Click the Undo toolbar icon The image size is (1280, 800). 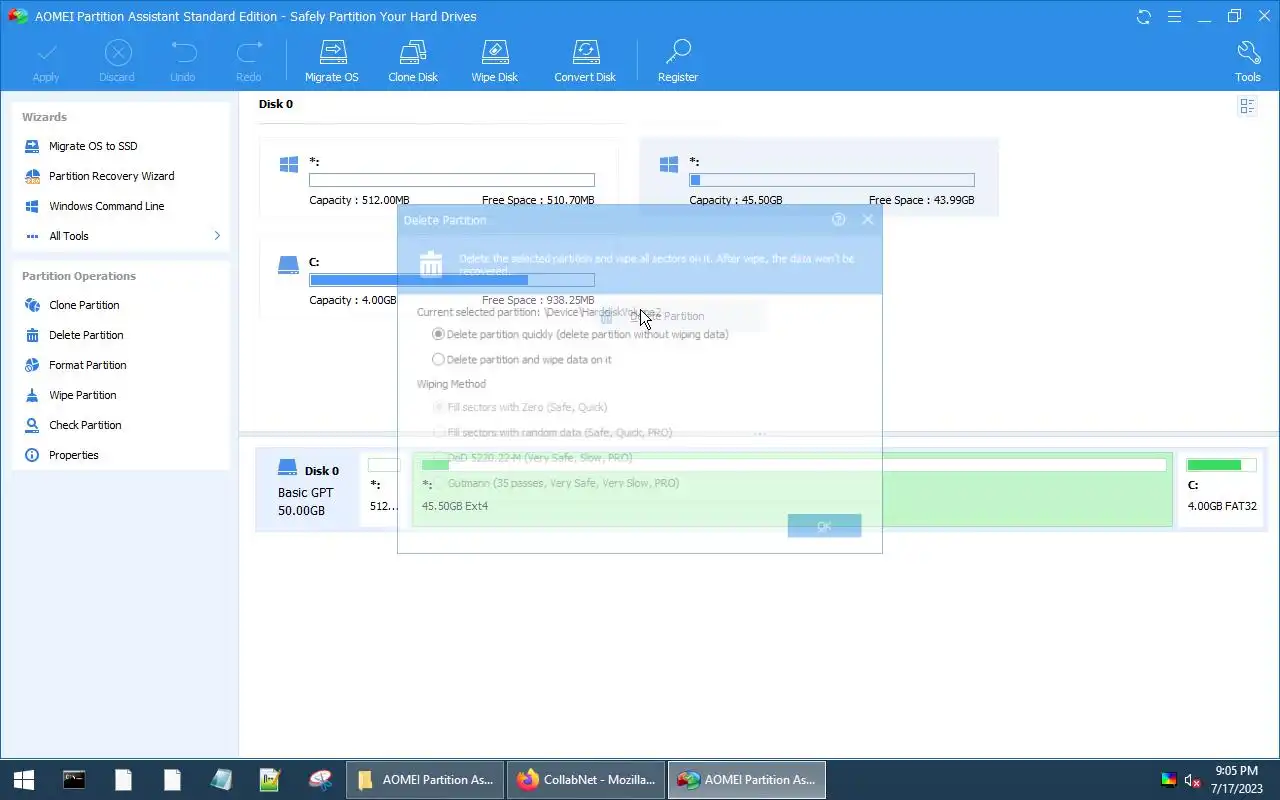pyautogui.click(x=183, y=53)
